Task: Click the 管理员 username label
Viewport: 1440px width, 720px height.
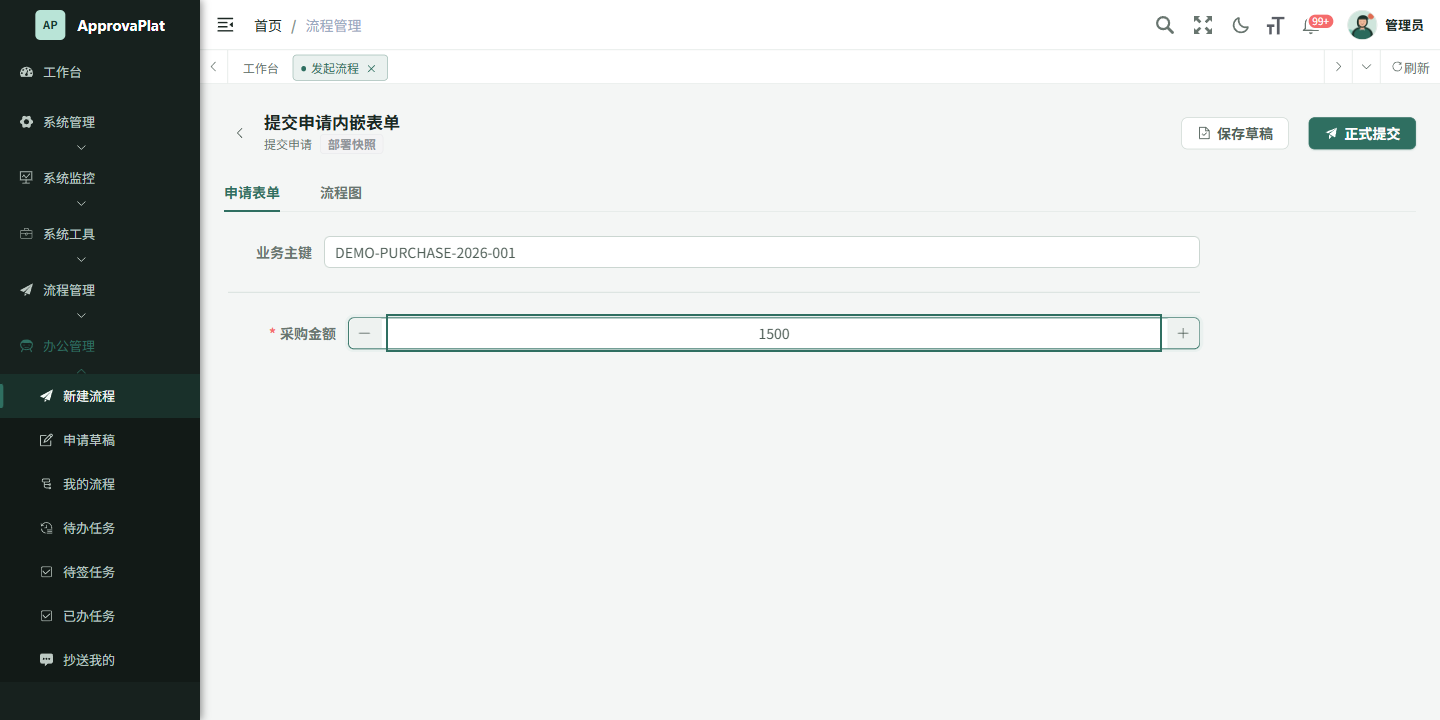Action: (x=1404, y=25)
